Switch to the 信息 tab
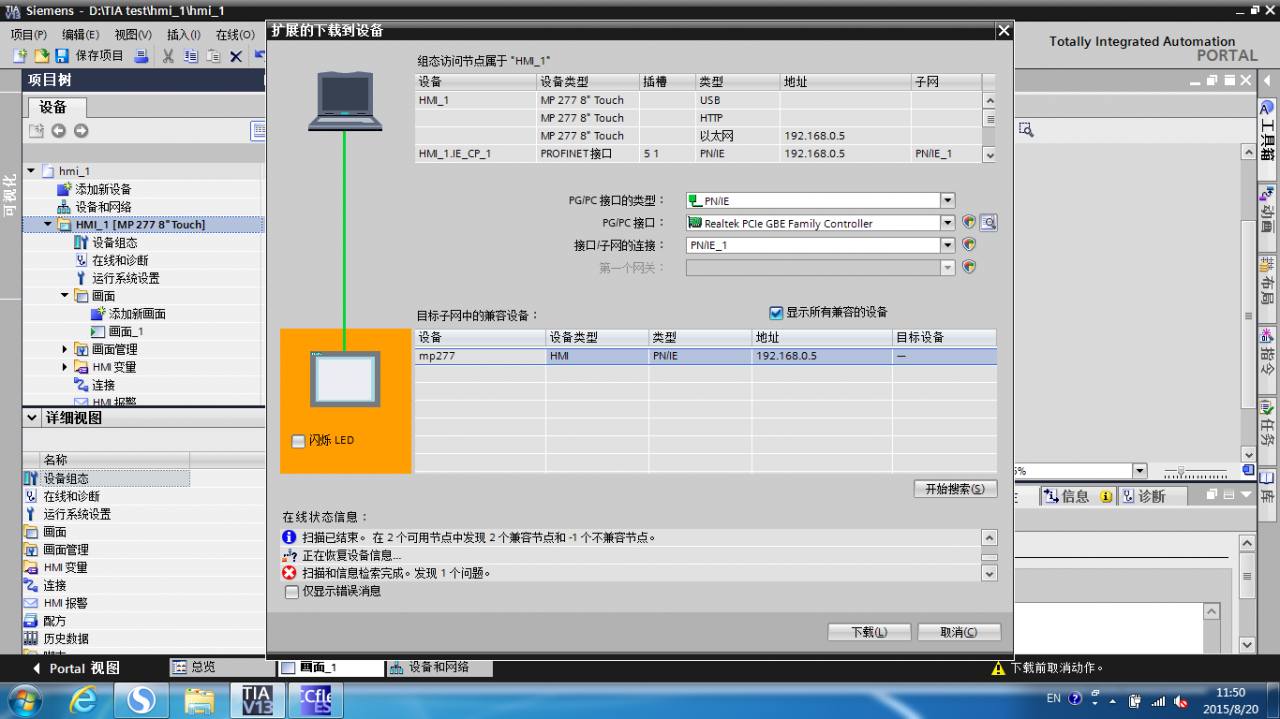1280x719 pixels. pos(1076,496)
